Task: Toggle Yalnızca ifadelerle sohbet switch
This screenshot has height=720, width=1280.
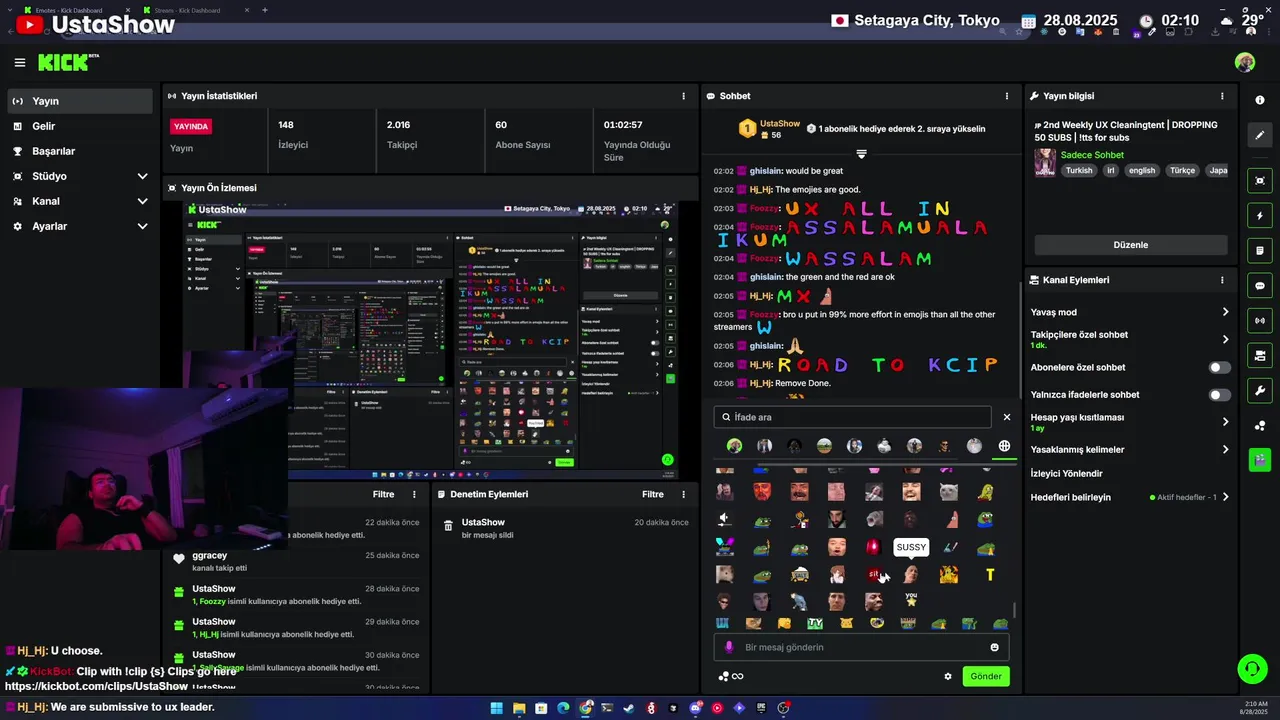Action: coord(1220,395)
